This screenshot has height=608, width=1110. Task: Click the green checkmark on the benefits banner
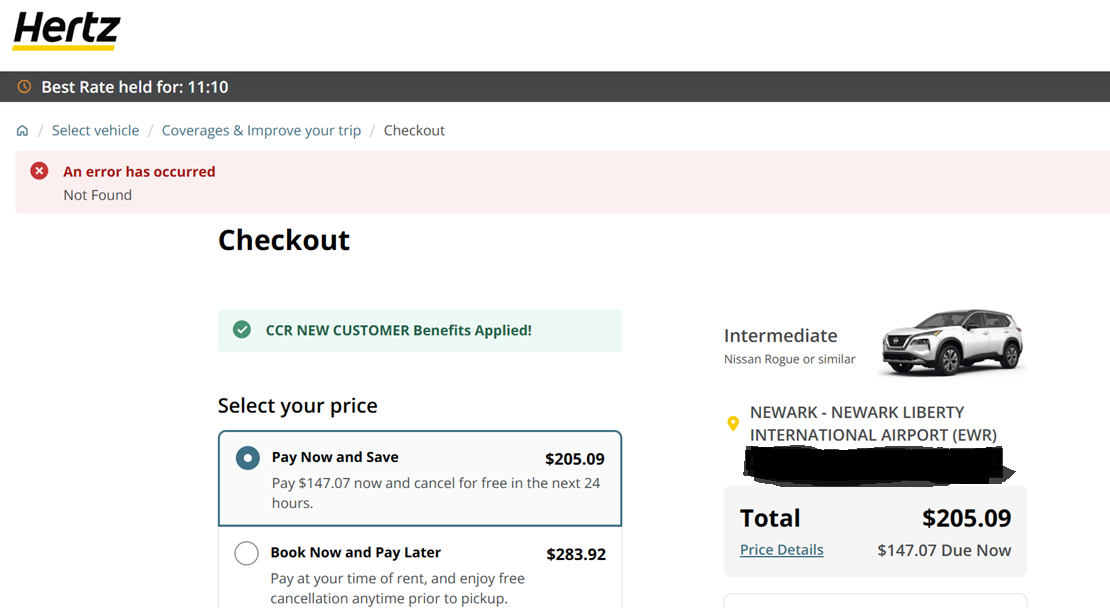[x=241, y=330]
